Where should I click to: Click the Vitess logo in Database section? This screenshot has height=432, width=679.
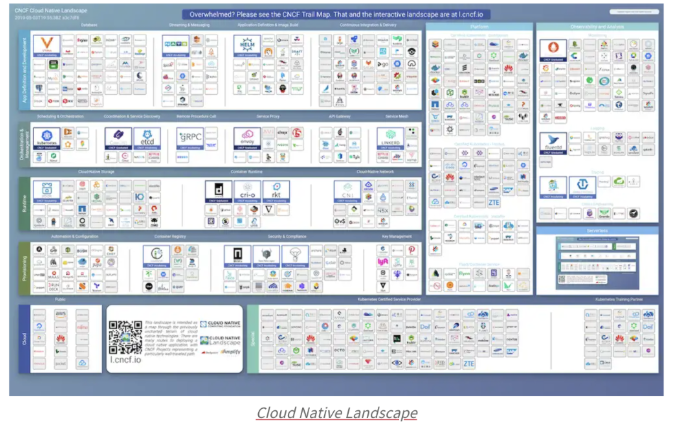47,46
